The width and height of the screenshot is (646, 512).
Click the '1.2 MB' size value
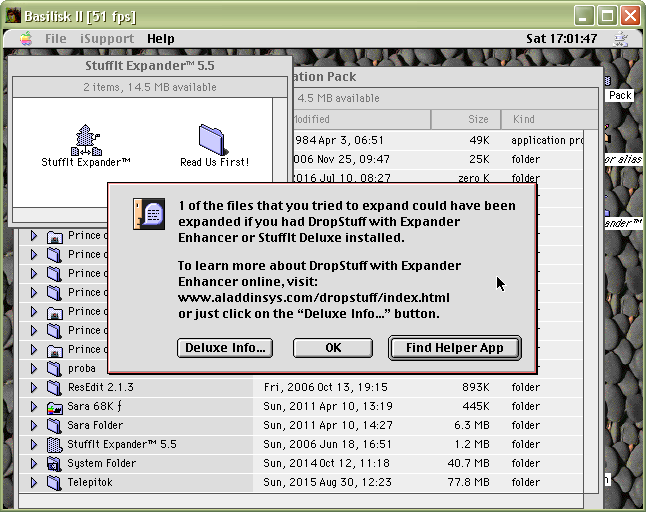tap(472, 444)
